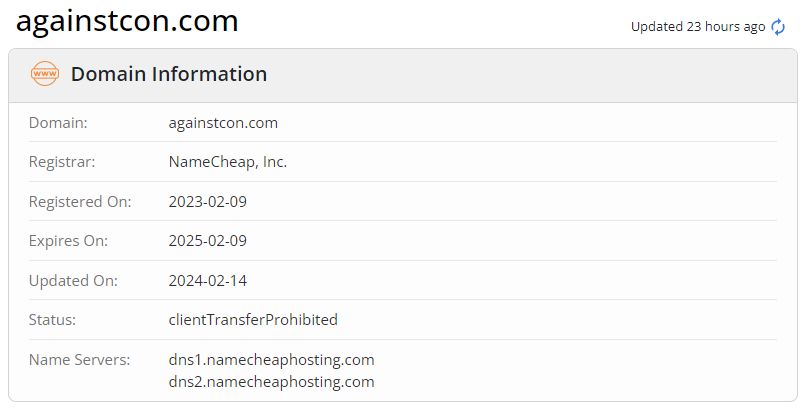Click the registered date 2023-02-09
The image size is (806, 411).
208,201
